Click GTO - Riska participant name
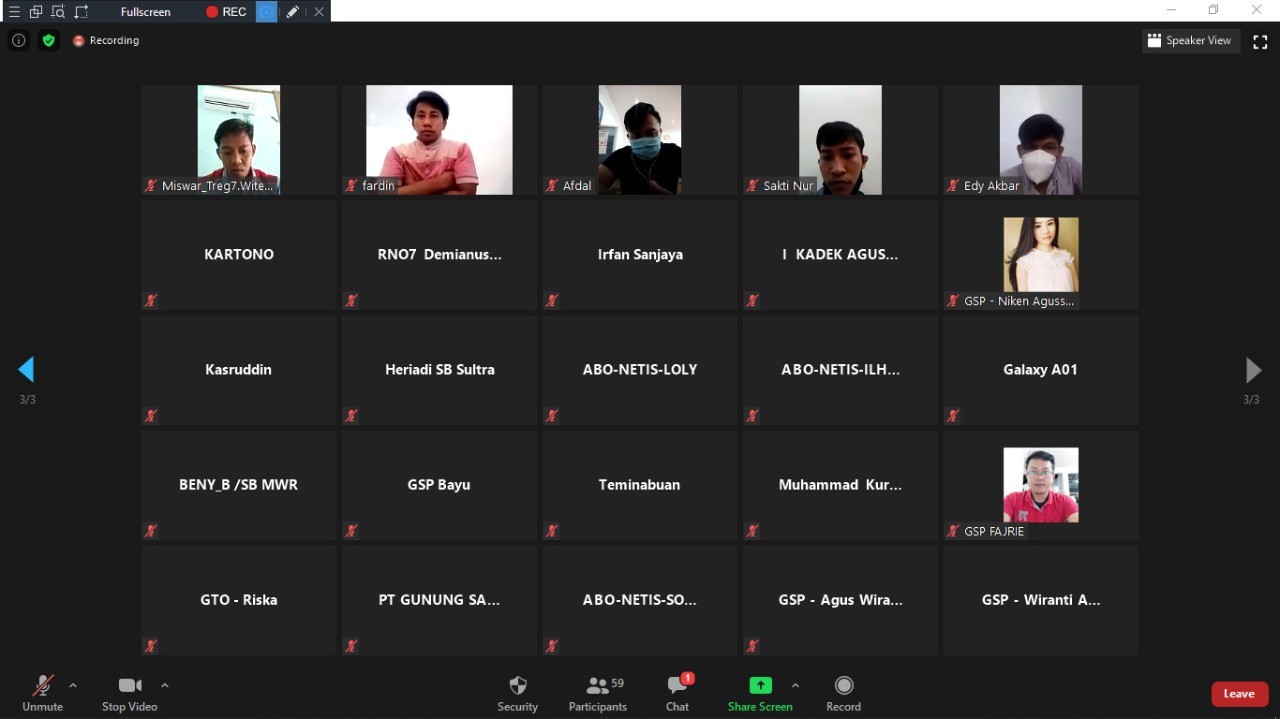Screen dimensions: 1280x719 tap(239, 600)
